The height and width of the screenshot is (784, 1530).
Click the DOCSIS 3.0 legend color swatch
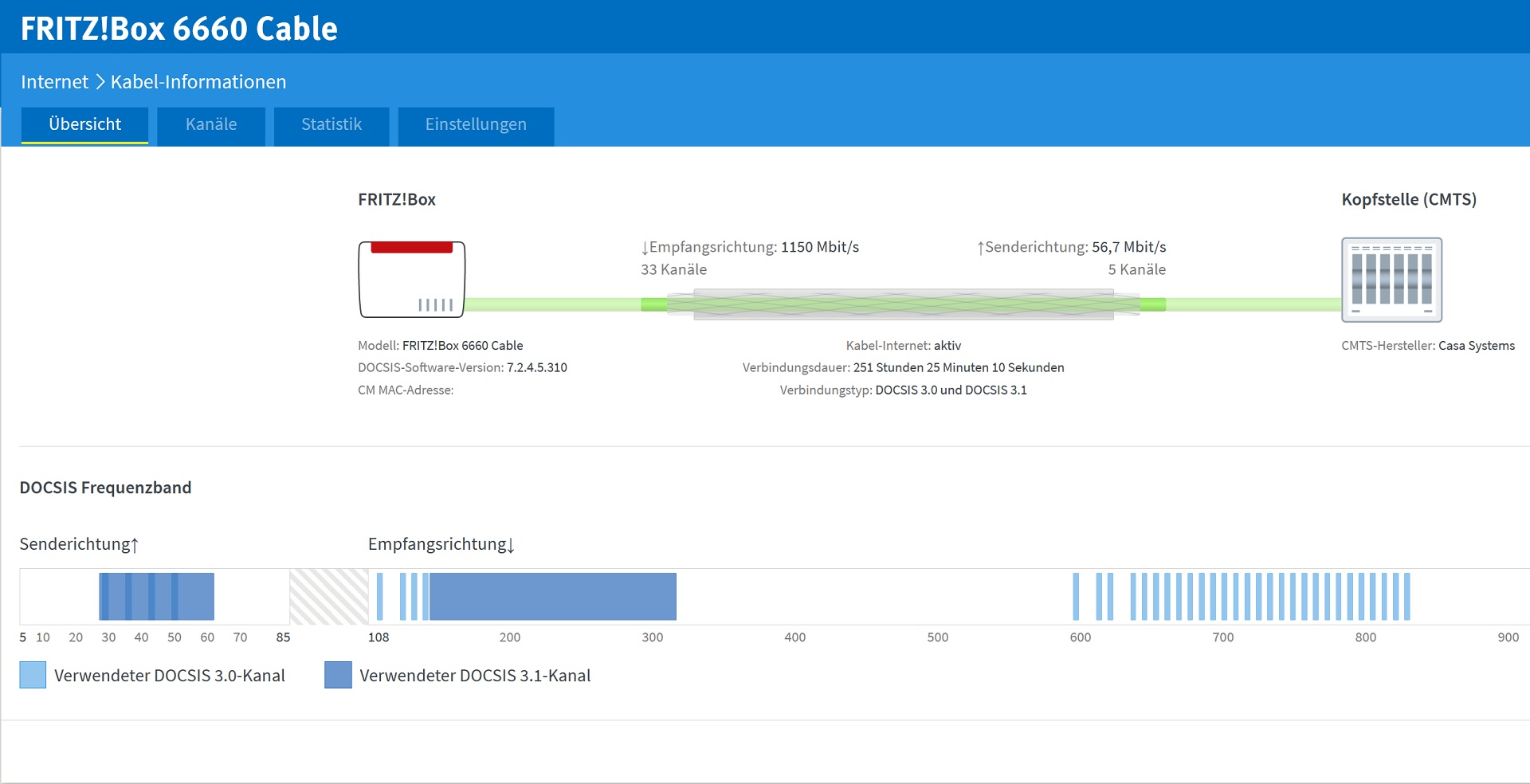[x=33, y=675]
